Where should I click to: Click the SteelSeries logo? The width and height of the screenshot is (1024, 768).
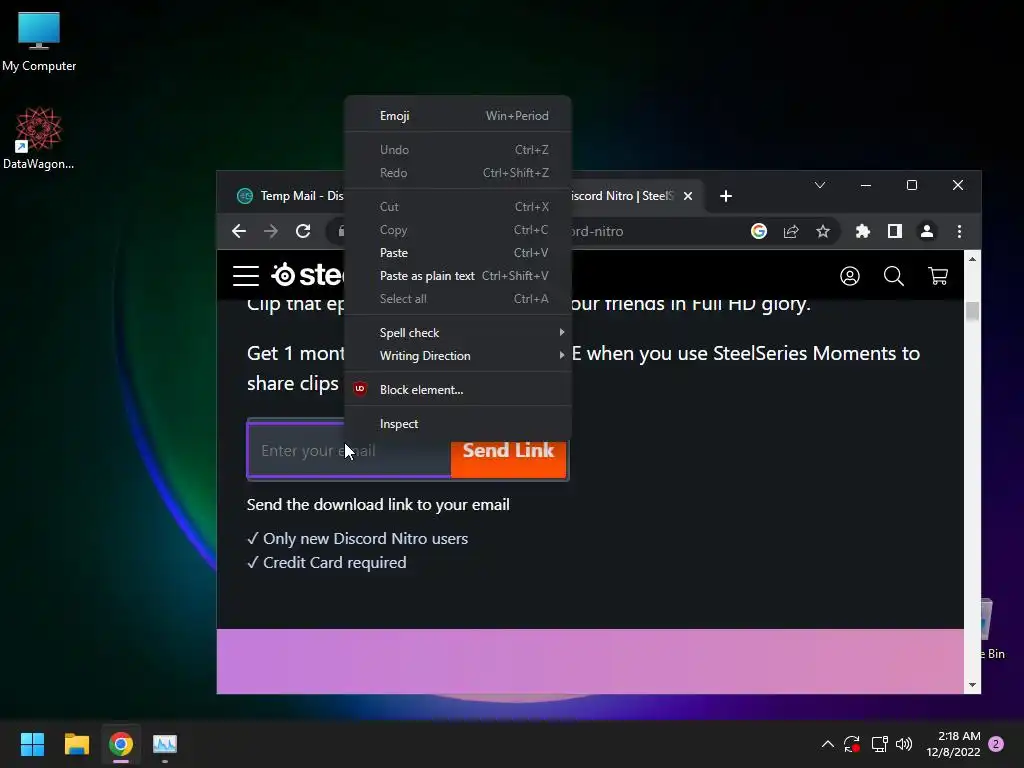[308, 275]
